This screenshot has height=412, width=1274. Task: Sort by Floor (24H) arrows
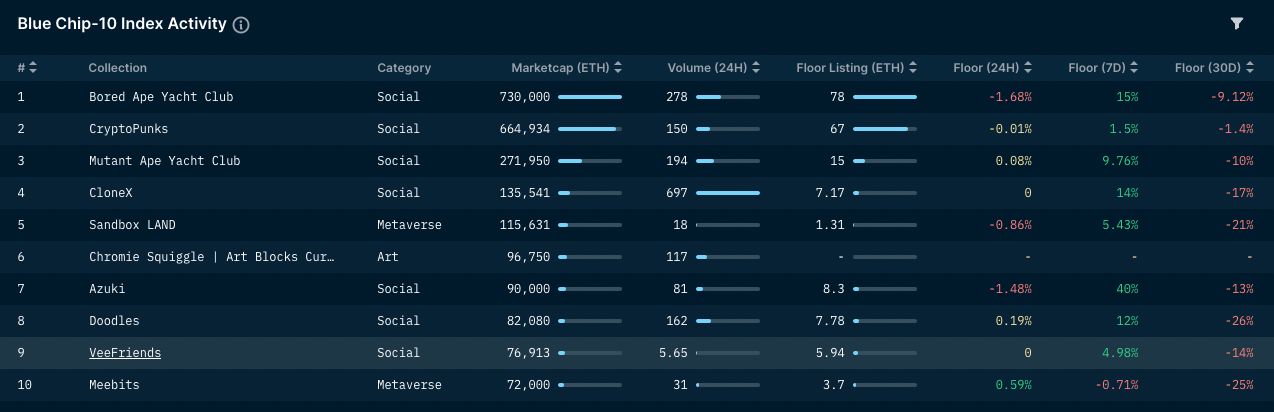pos(1028,68)
